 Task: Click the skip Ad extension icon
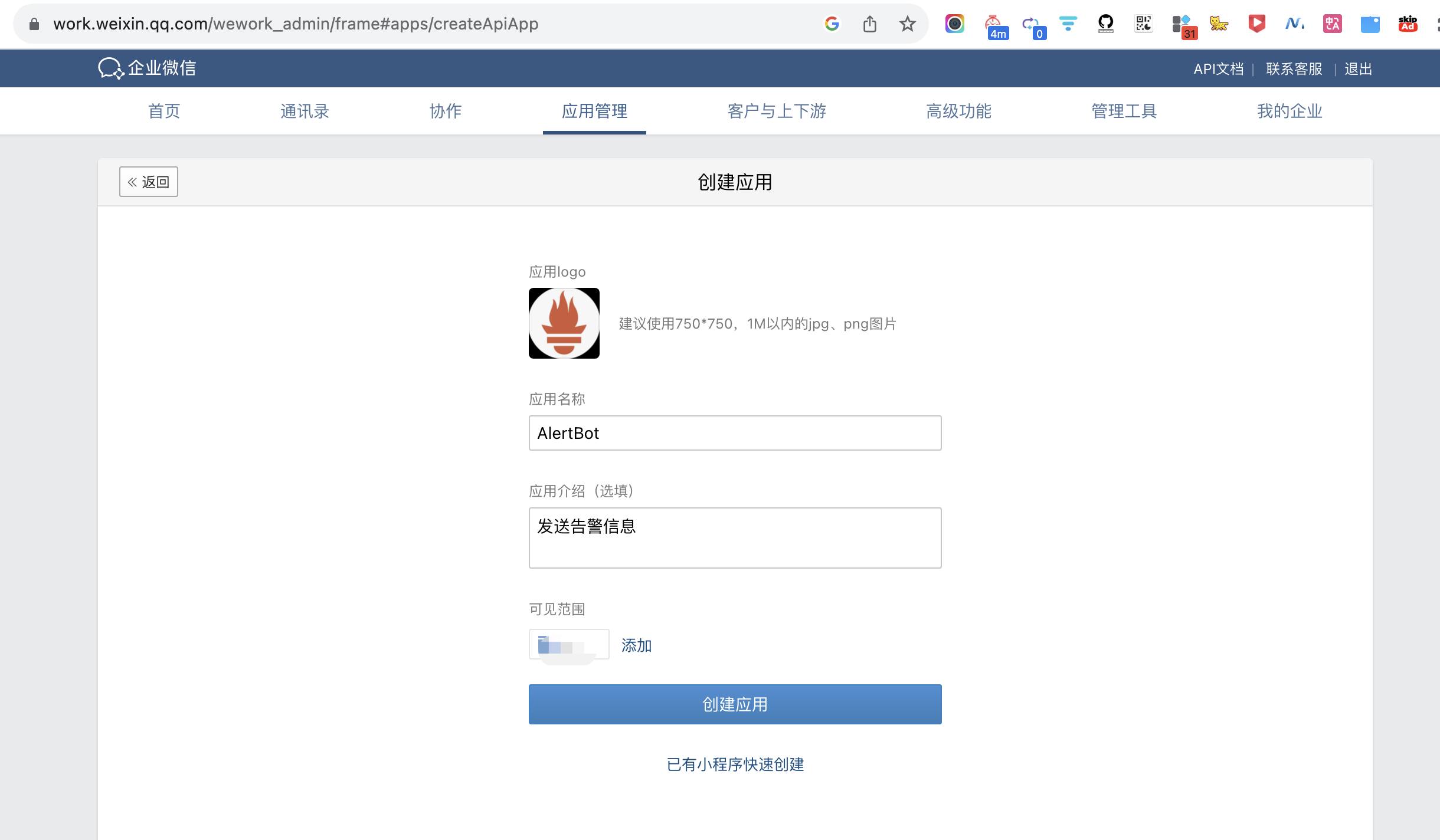(x=1408, y=24)
